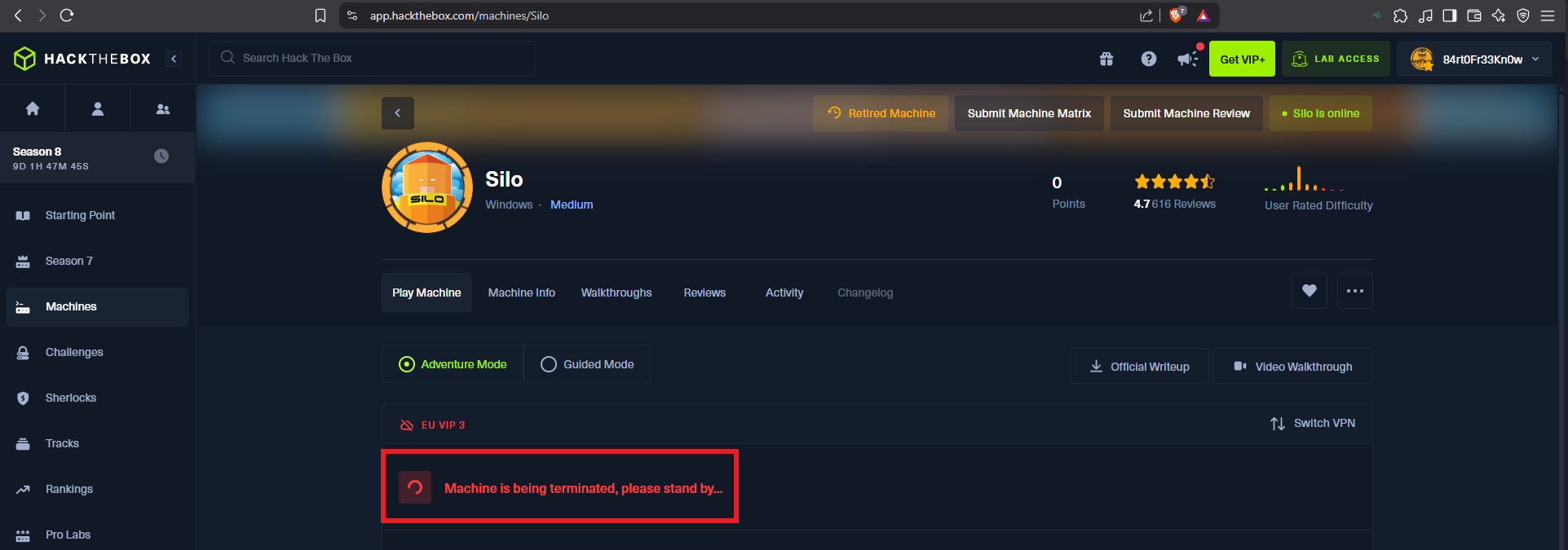Open Brave Rewards triangle icon
The width and height of the screenshot is (1568, 550).
(x=1203, y=15)
